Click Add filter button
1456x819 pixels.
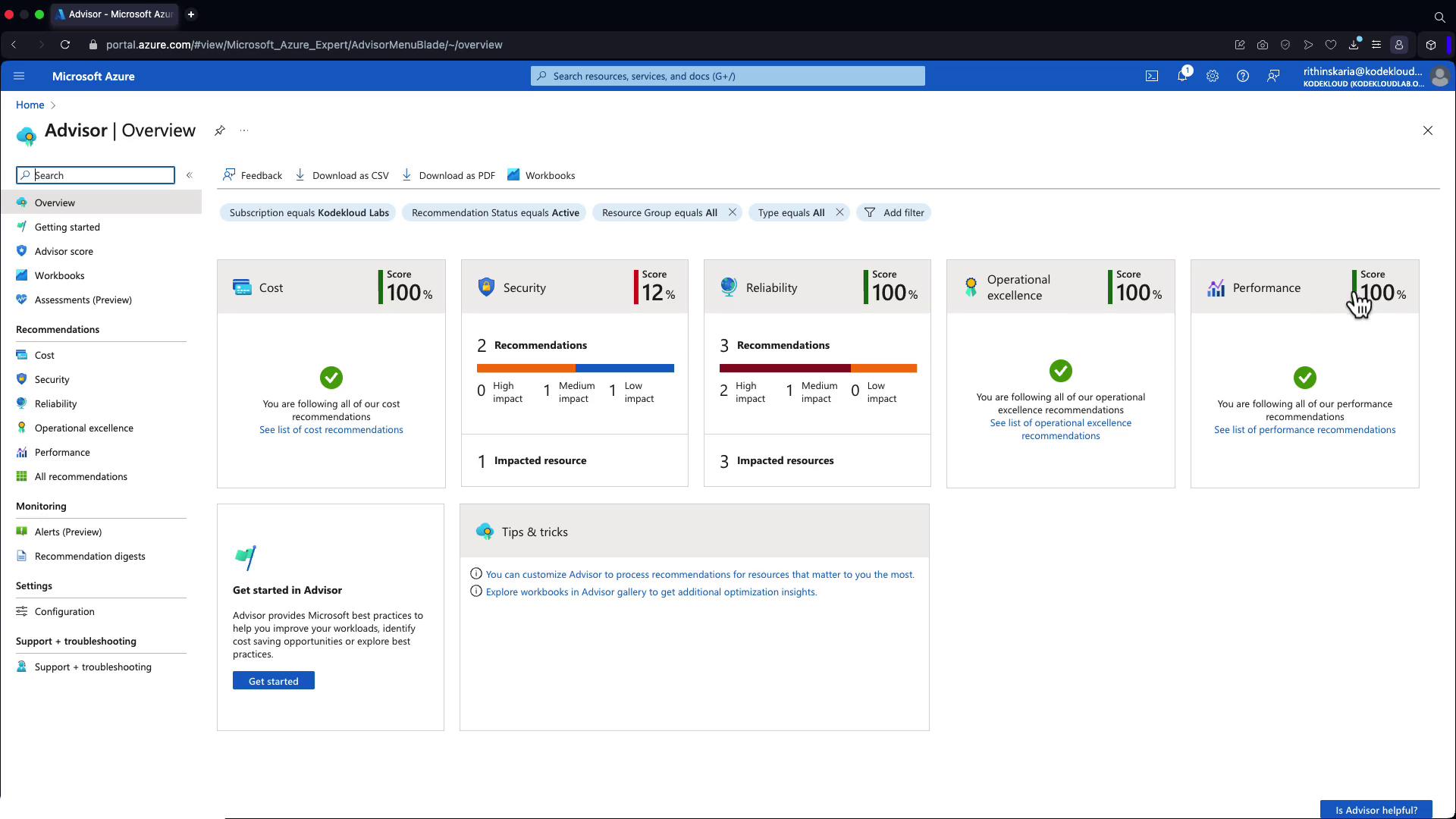tap(894, 212)
